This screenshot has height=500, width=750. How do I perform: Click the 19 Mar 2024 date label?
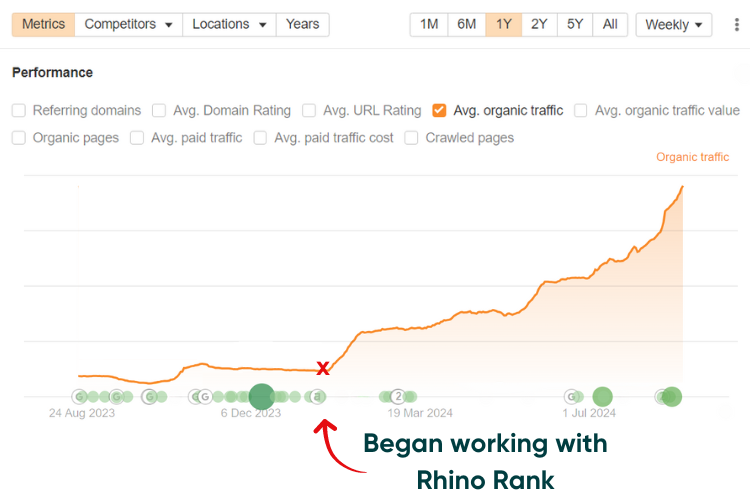point(420,413)
